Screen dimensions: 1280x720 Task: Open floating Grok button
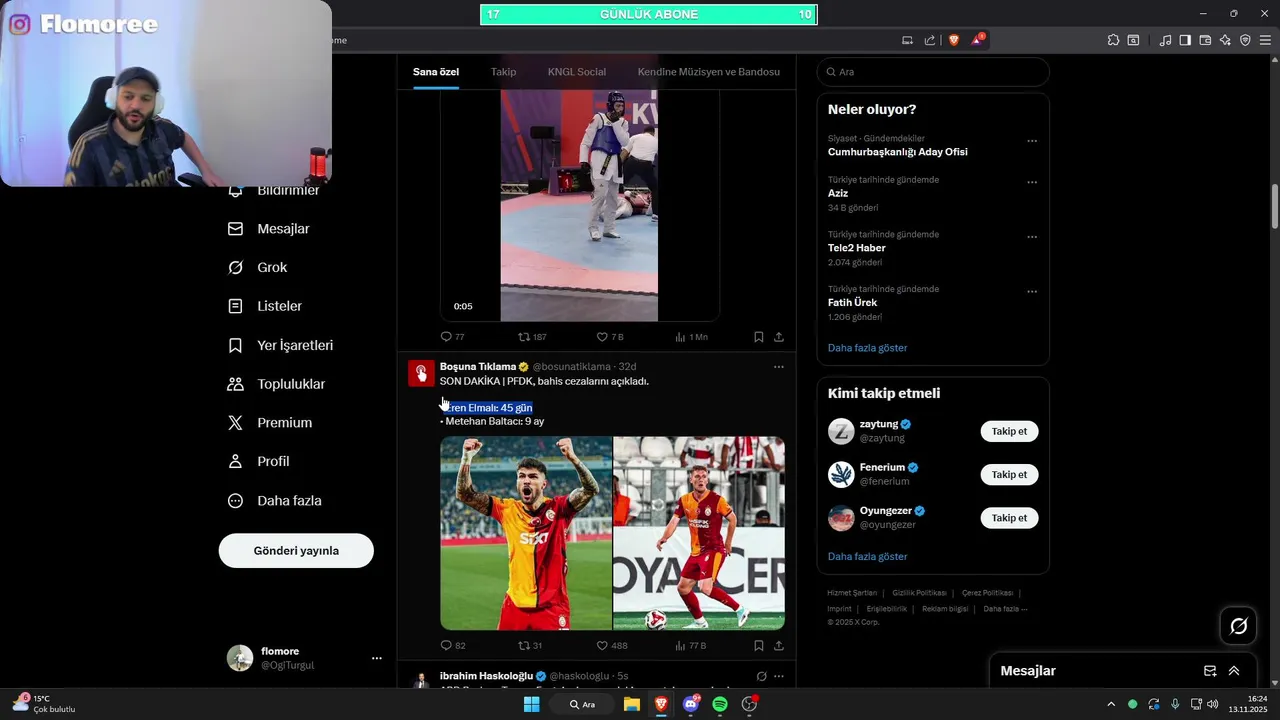[1238, 626]
